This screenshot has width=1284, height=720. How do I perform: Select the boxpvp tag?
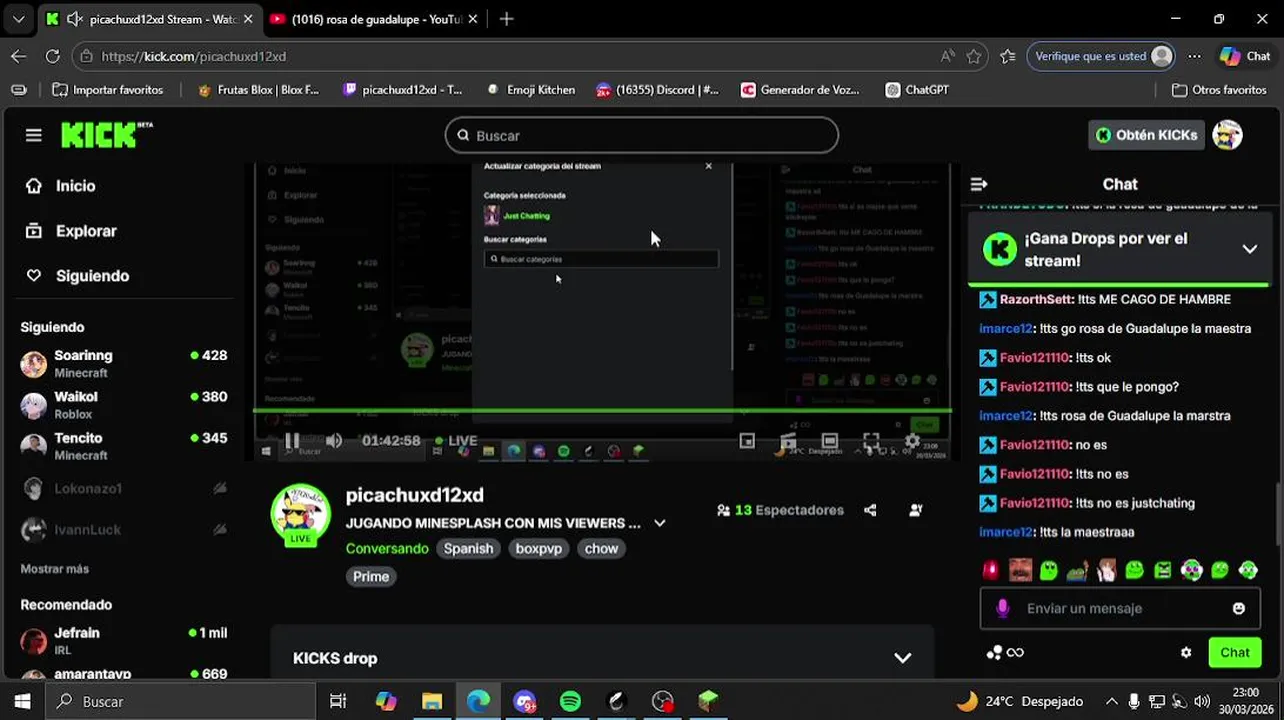pyautogui.click(x=539, y=548)
